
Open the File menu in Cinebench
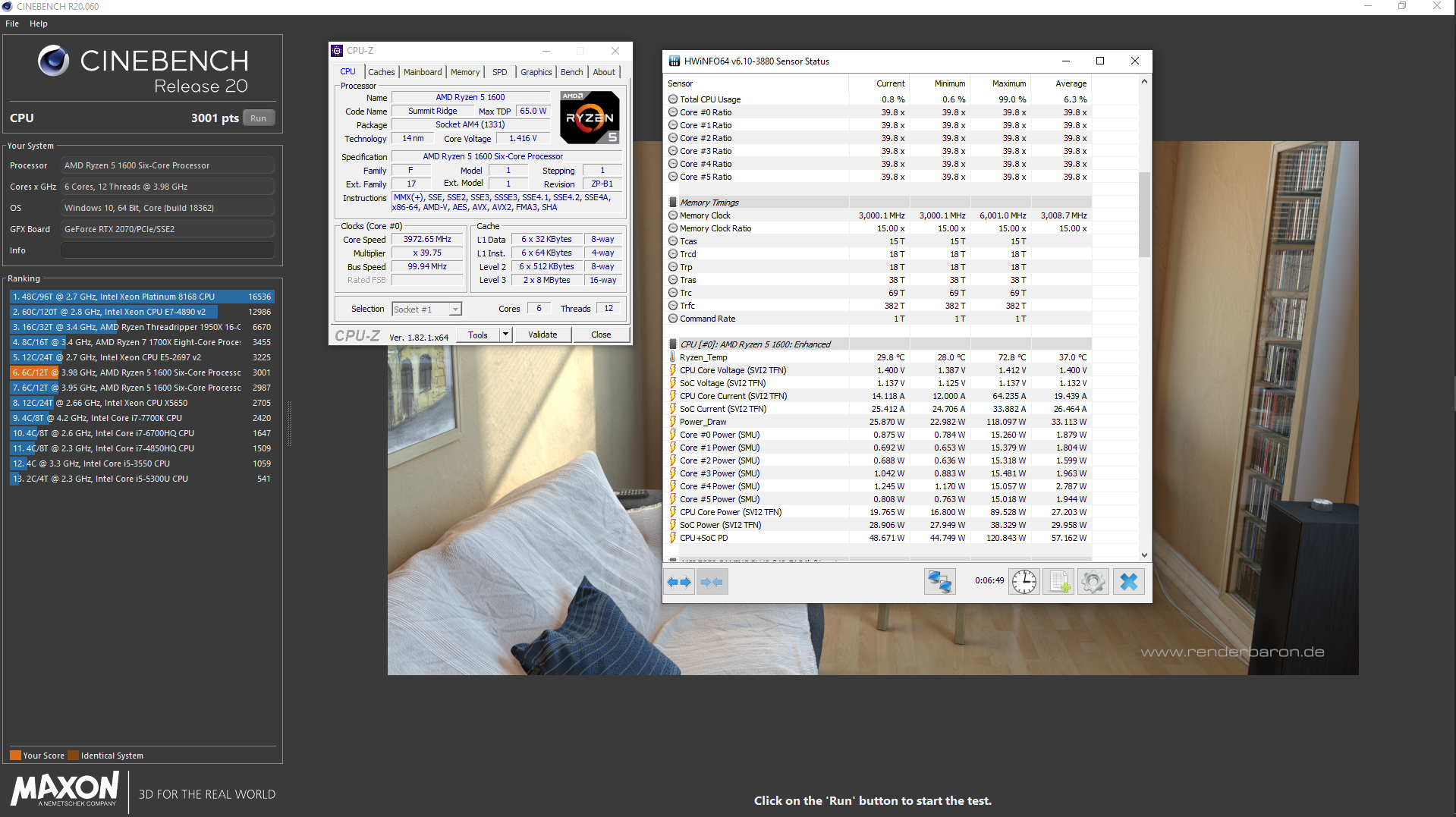(12, 24)
